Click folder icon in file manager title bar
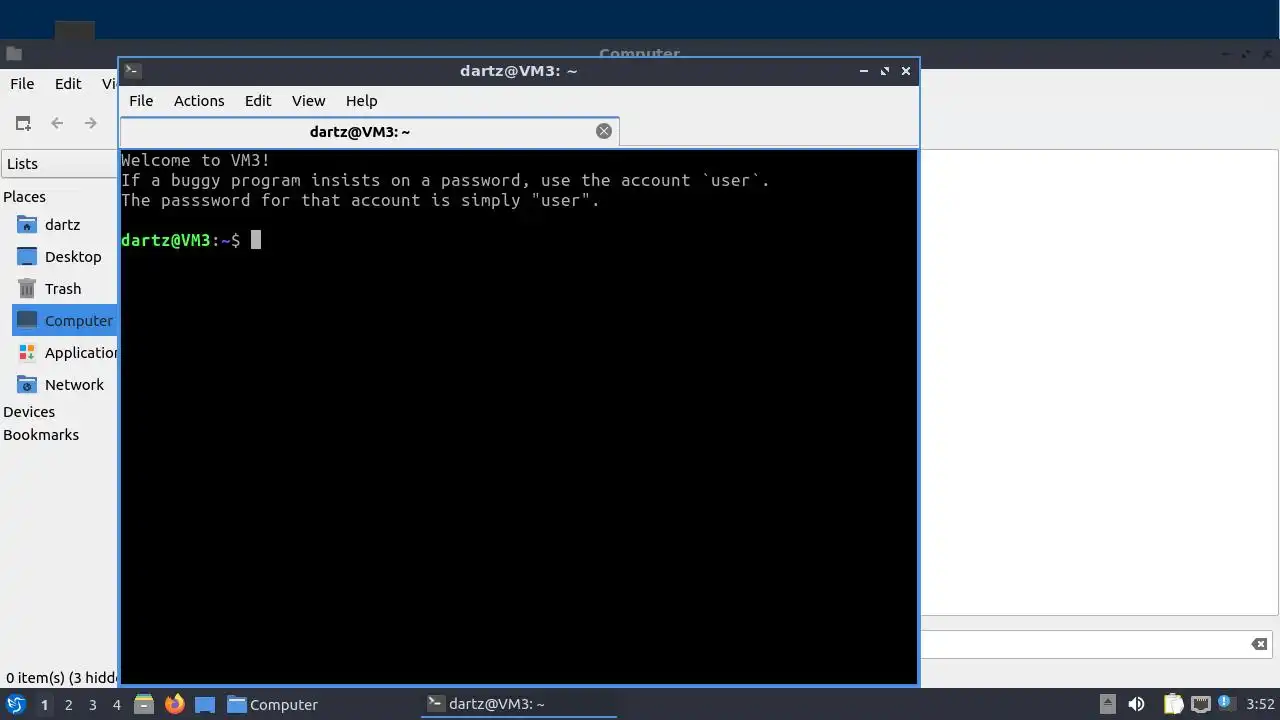1280x720 pixels. coord(14,54)
